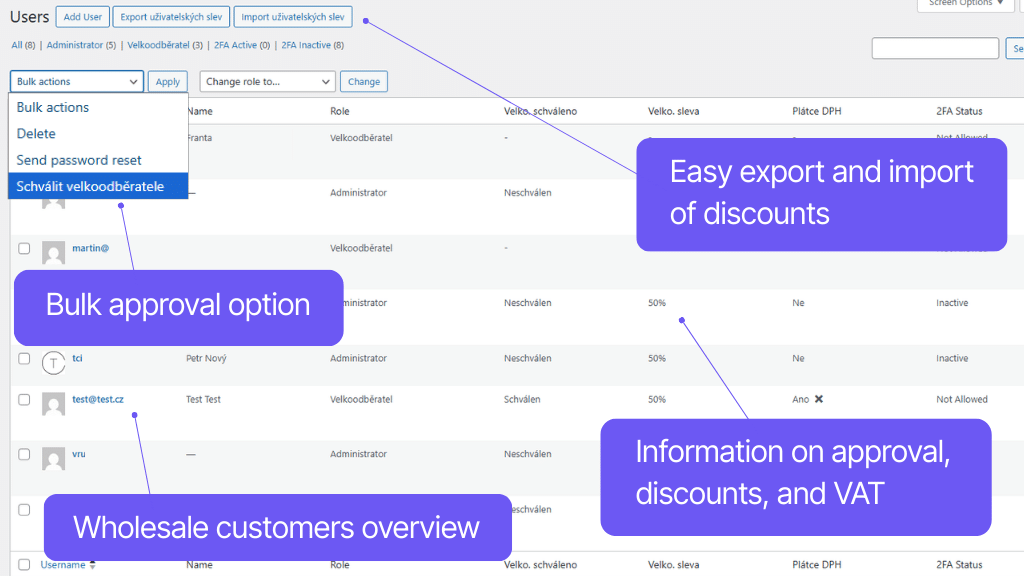Show 2FA Active (0) users
The image size is (1024, 576).
242,45
